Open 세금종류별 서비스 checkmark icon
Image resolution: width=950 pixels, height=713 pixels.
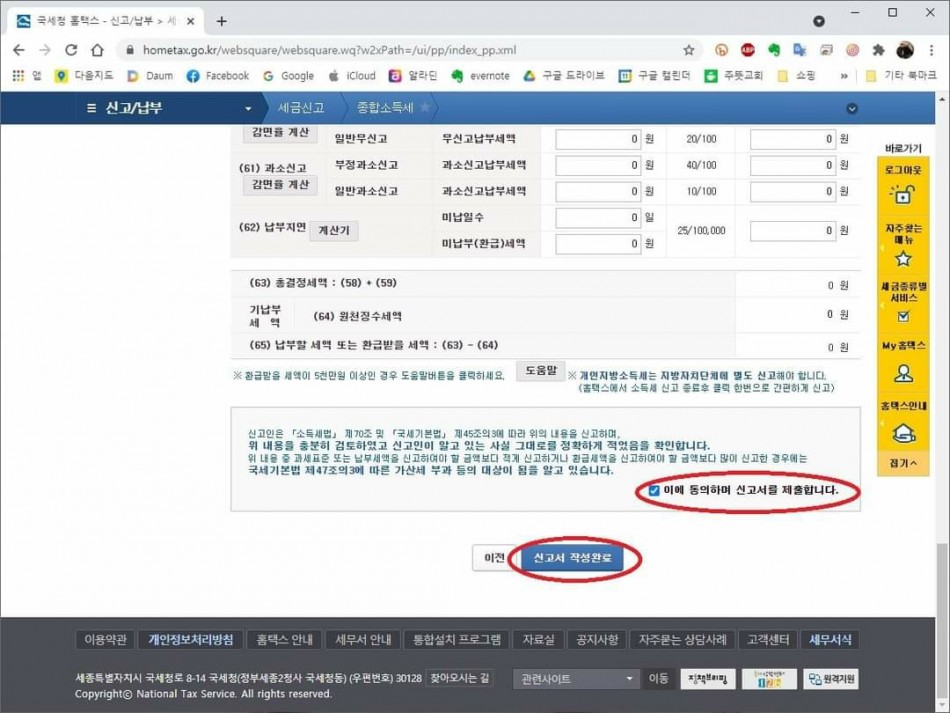903,316
